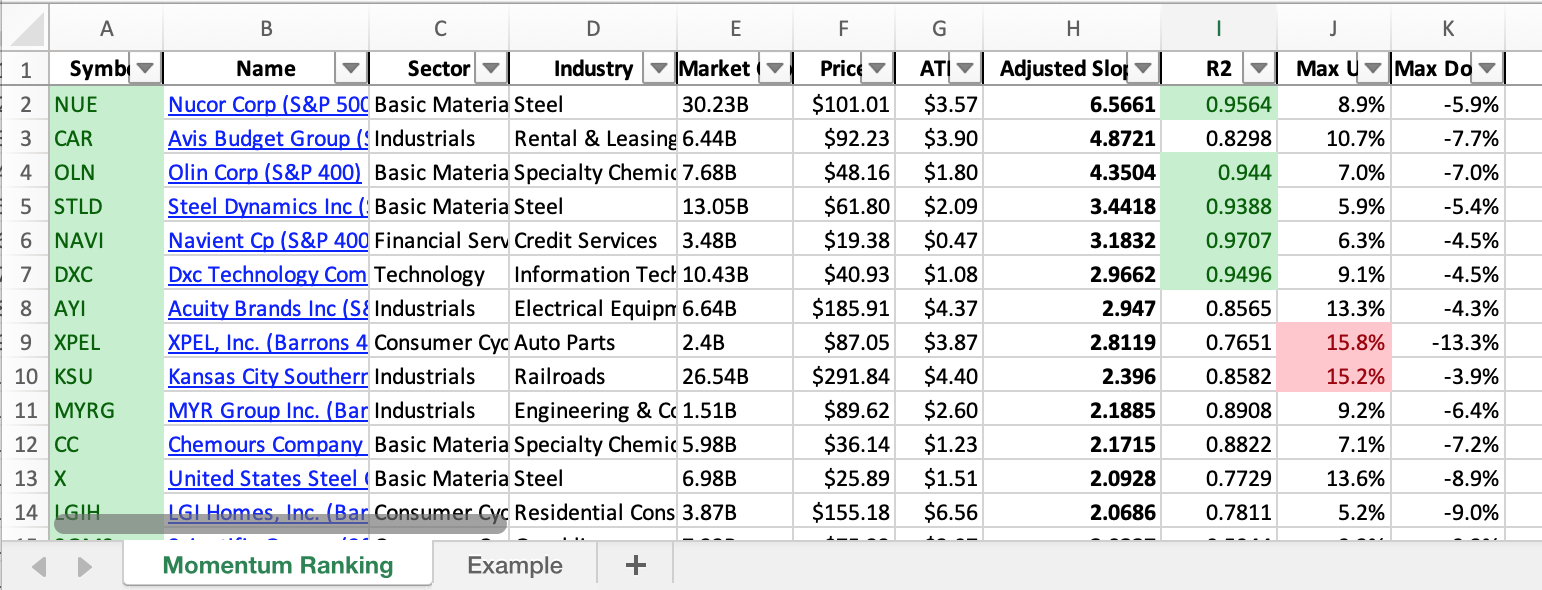Click the Steel Dynamics Inc link
The width and height of the screenshot is (1542, 590).
(267, 206)
